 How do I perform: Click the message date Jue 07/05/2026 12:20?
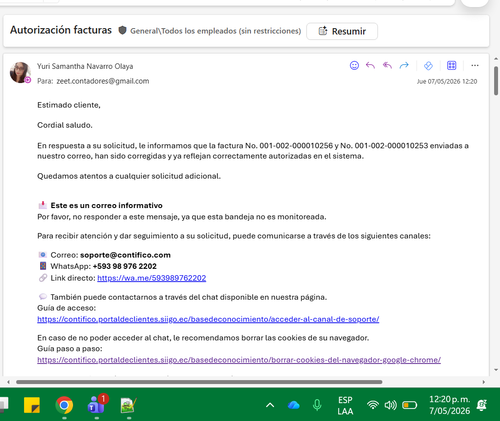(x=447, y=81)
